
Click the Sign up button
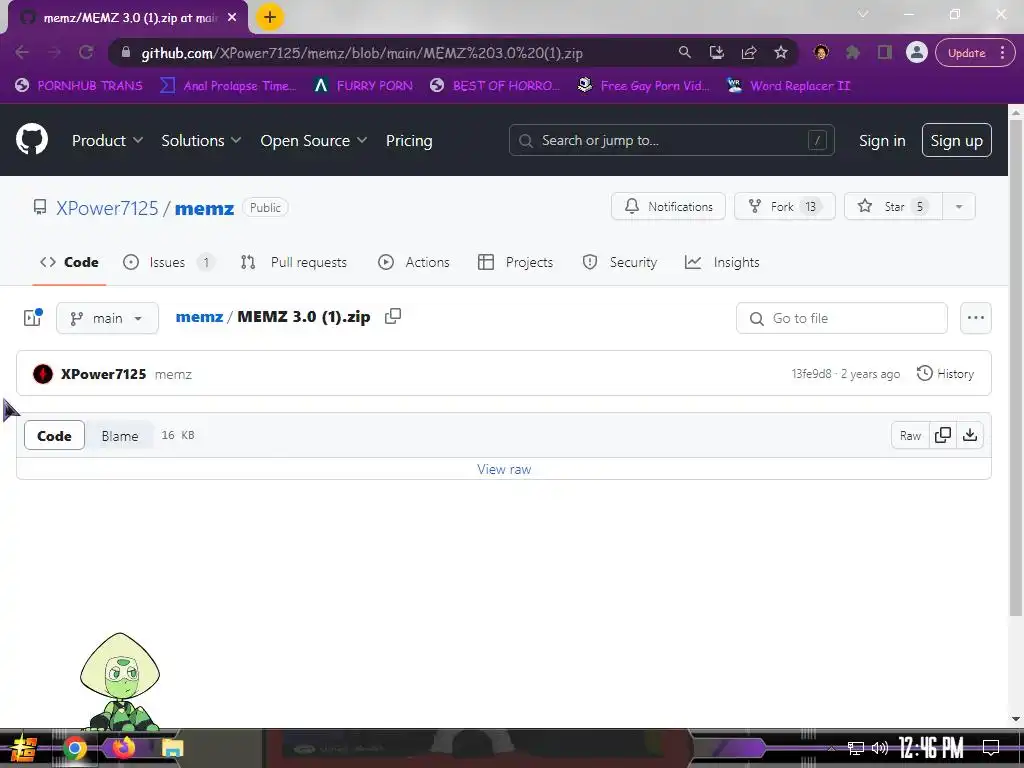click(x=956, y=140)
